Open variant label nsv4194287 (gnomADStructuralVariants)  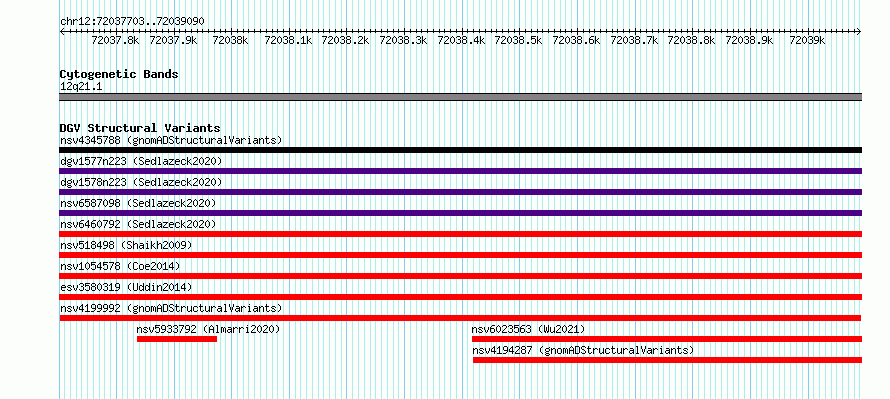coord(583,350)
